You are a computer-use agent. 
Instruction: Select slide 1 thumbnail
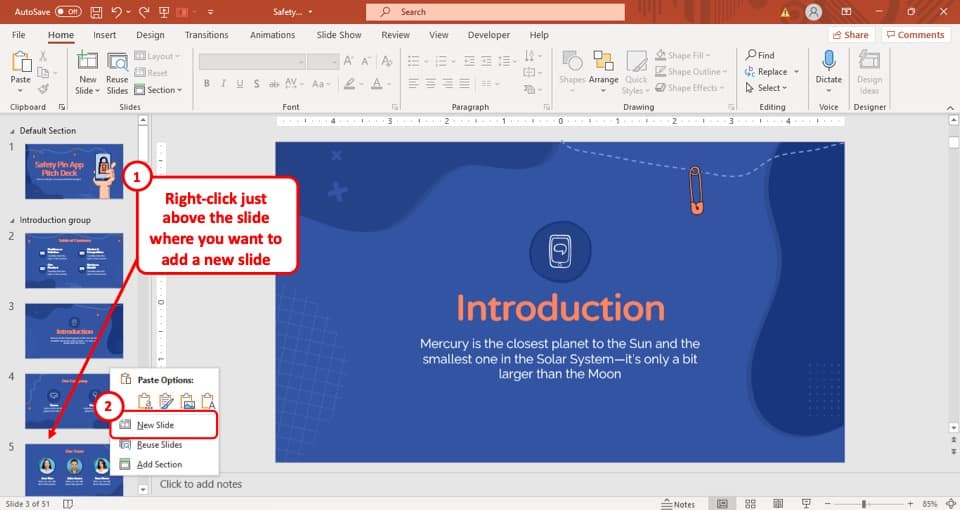(x=74, y=171)
